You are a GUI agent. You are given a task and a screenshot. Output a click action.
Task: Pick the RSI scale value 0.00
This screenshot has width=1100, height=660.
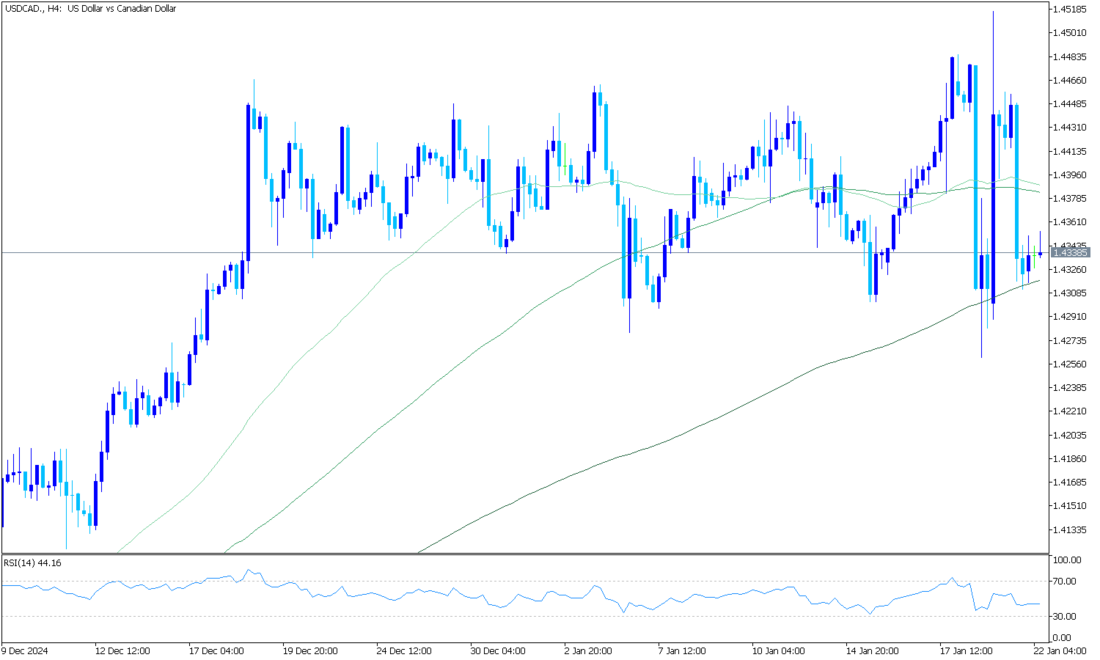point(1063,638)
